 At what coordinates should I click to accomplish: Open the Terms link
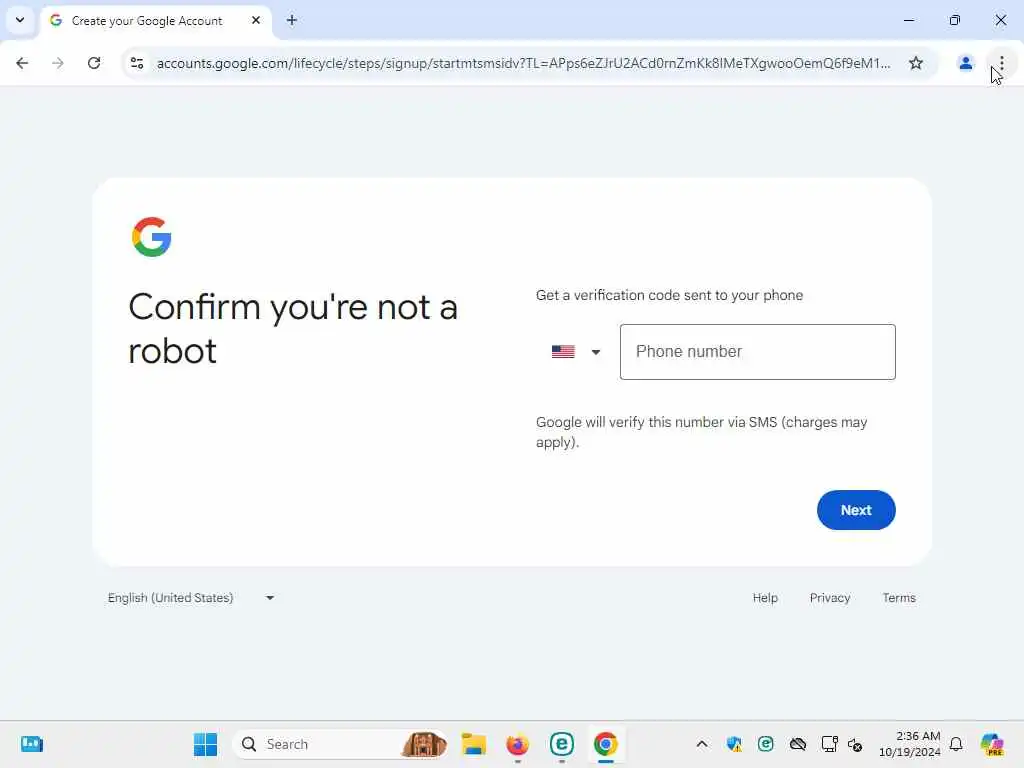coord(899,598)
